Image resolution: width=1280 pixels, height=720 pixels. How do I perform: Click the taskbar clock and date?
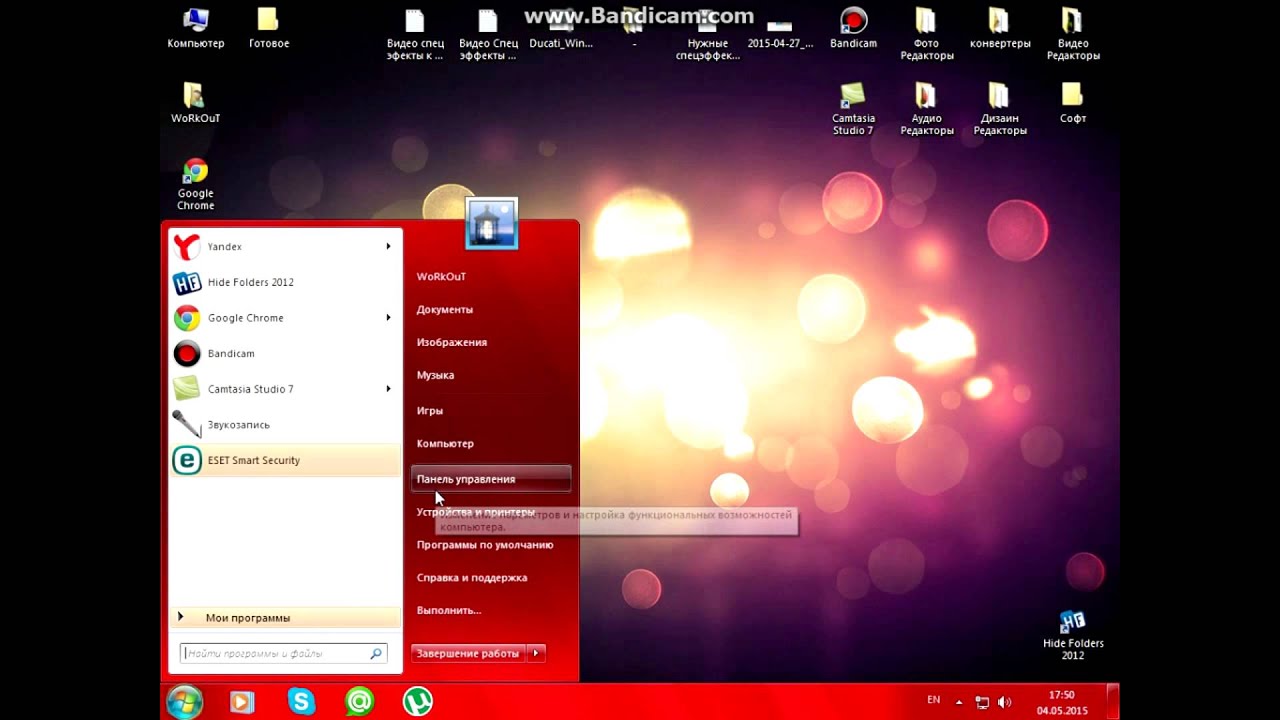1061,702
